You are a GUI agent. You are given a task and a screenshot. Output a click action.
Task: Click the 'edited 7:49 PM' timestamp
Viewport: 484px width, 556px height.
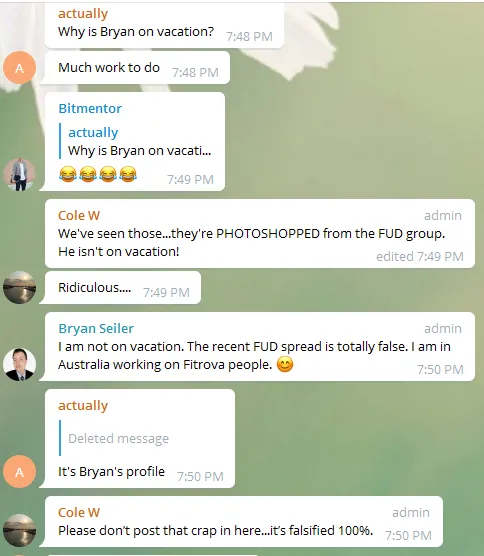tap(420, 256)
